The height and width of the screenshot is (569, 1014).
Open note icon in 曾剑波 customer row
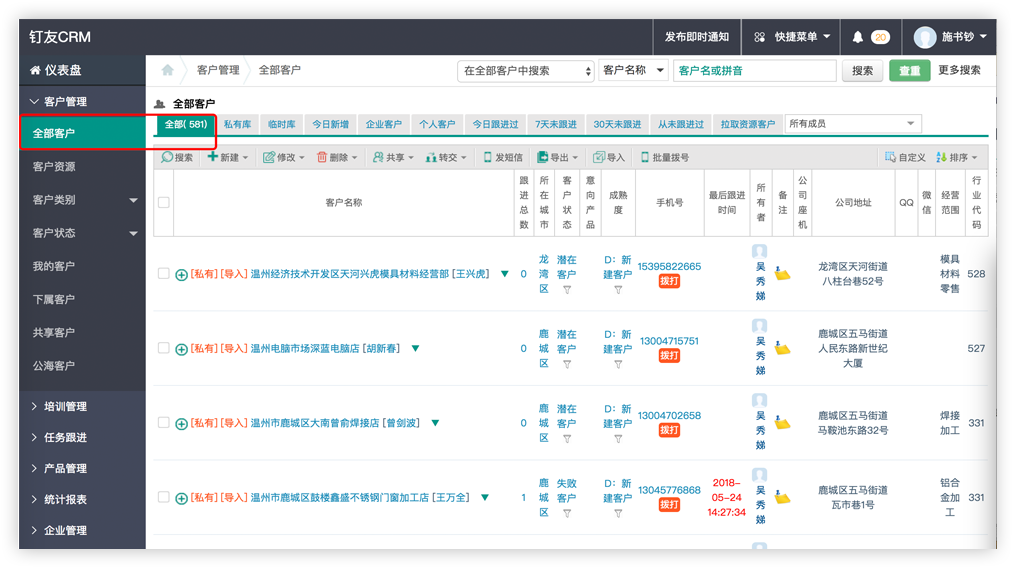(782, 422)
